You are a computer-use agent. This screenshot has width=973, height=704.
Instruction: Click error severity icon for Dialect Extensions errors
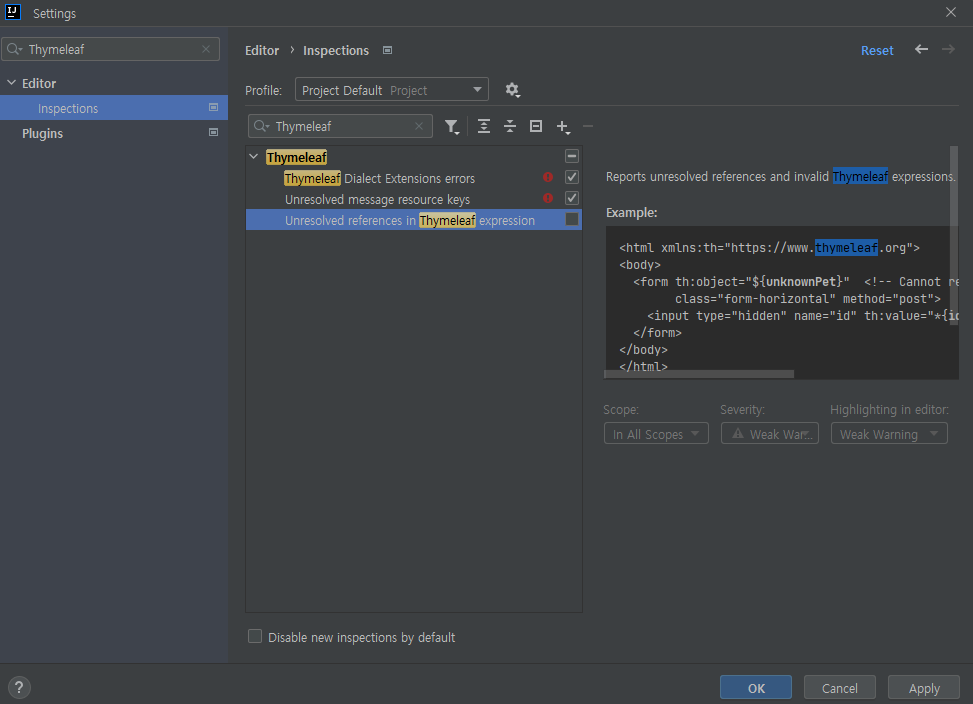pyautogui.click(x=548, y=177)
